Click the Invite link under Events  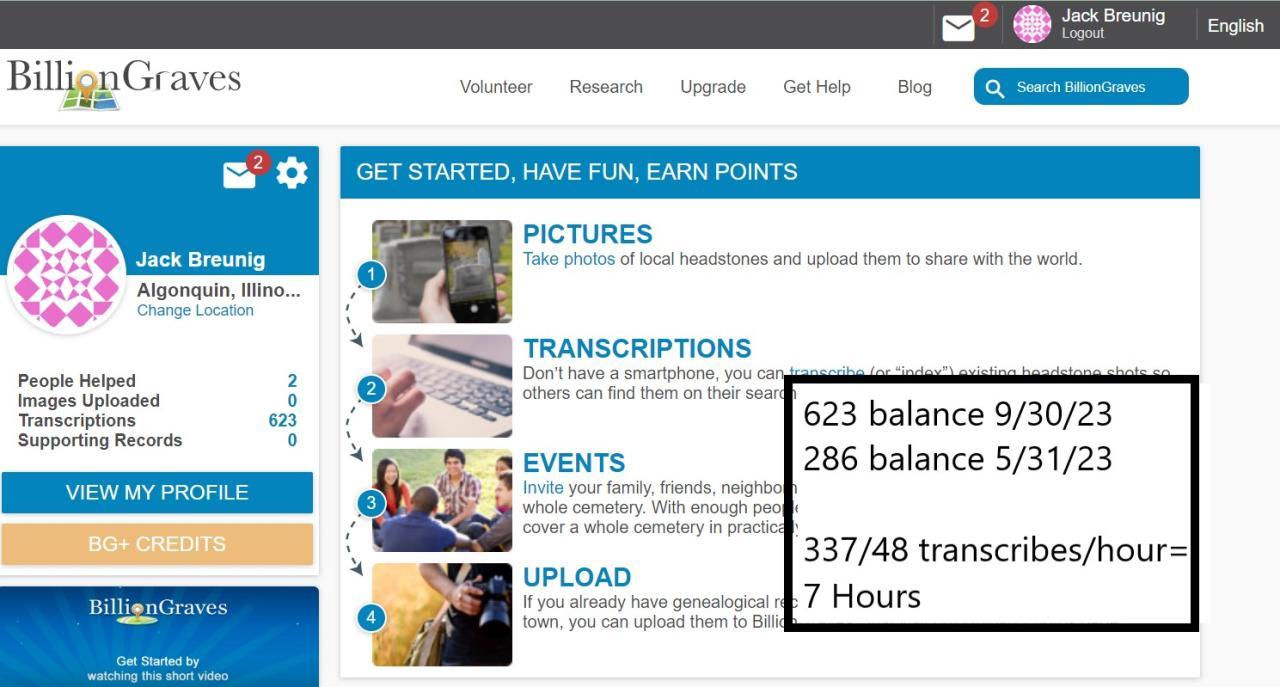coord(543,488)
